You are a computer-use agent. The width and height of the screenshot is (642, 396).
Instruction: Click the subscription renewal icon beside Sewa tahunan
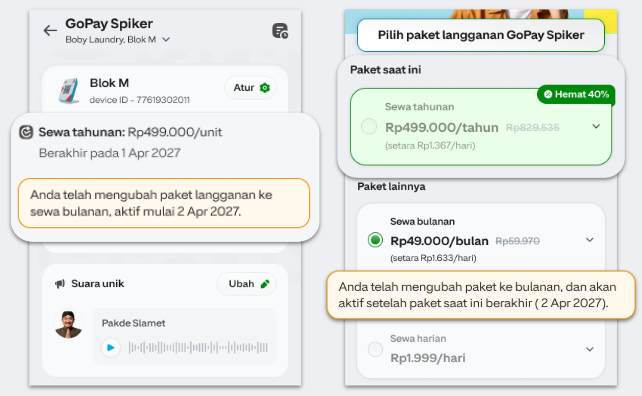[26, 132]
